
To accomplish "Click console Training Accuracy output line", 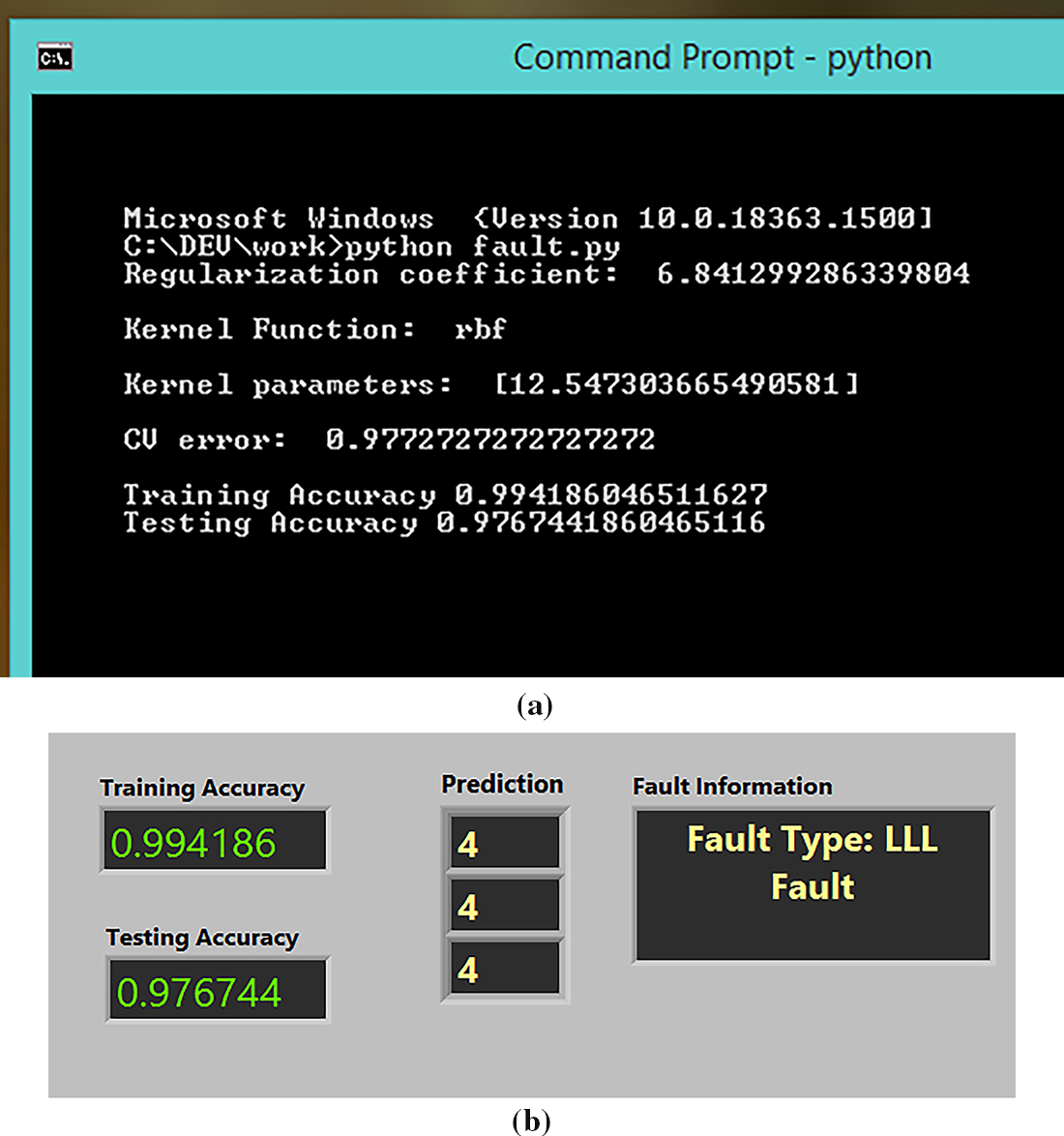I will [x=445, y=495].
